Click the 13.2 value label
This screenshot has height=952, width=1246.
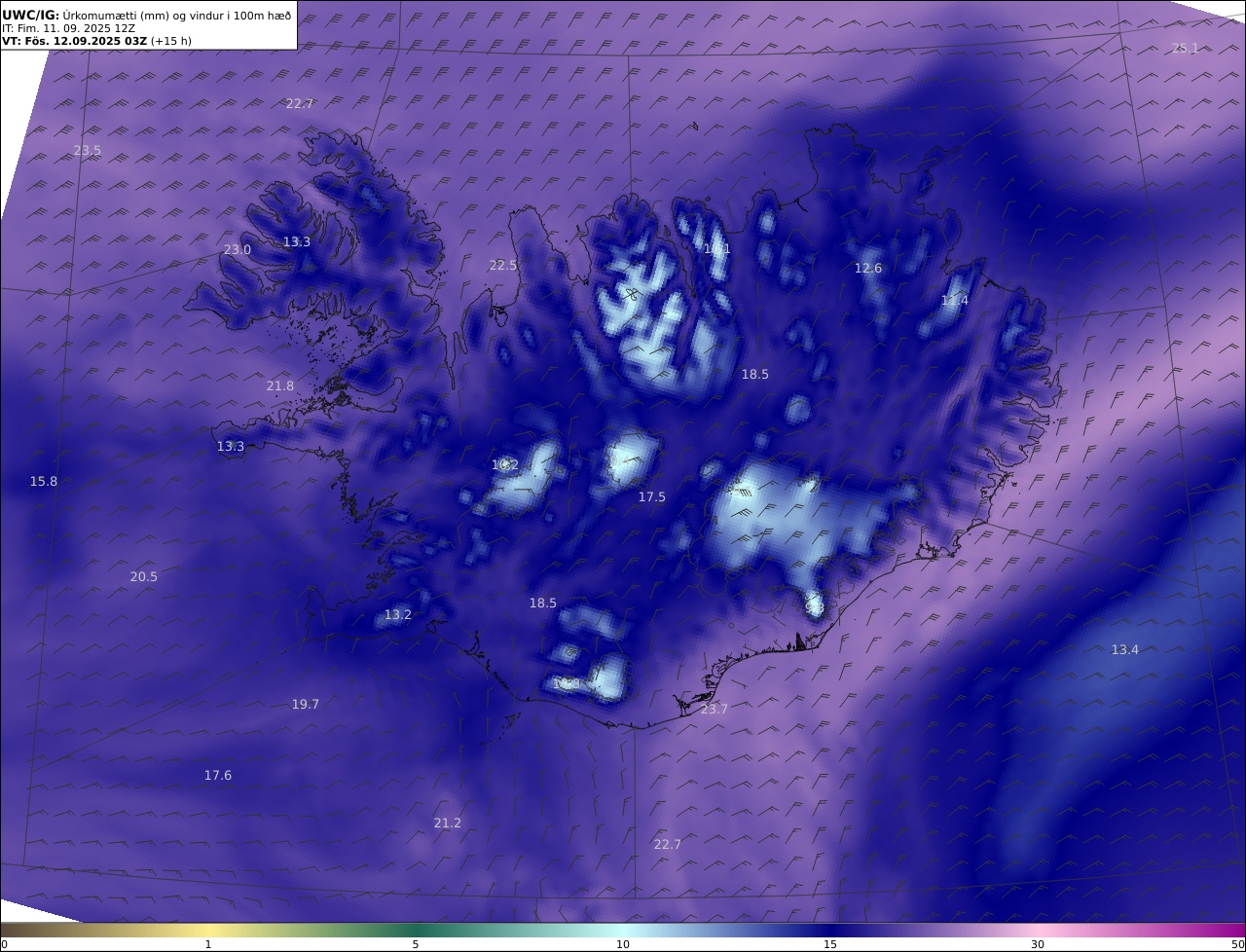[x=397, y=614]
